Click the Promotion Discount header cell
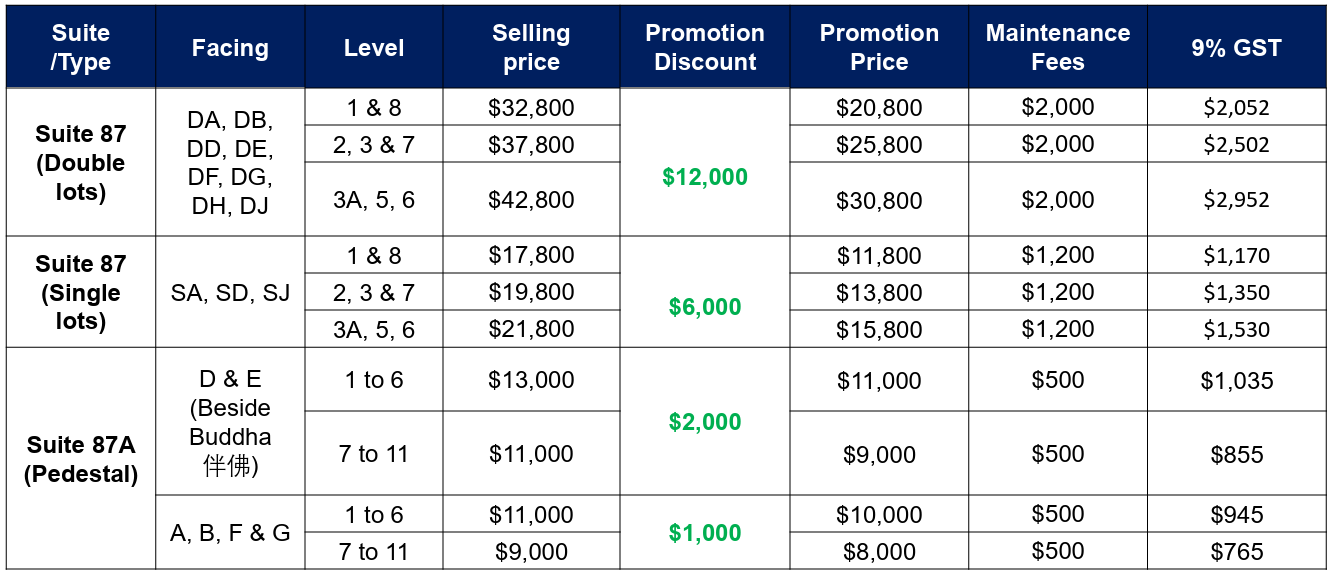The height and width of the screenshot is (576, 1331). pos(704,47)
